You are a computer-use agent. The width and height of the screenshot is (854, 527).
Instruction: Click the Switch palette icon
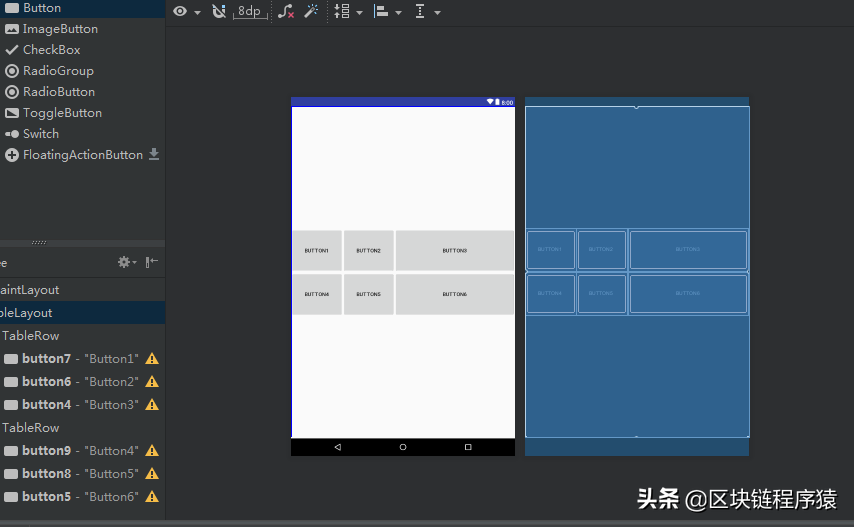coord(11,134)
